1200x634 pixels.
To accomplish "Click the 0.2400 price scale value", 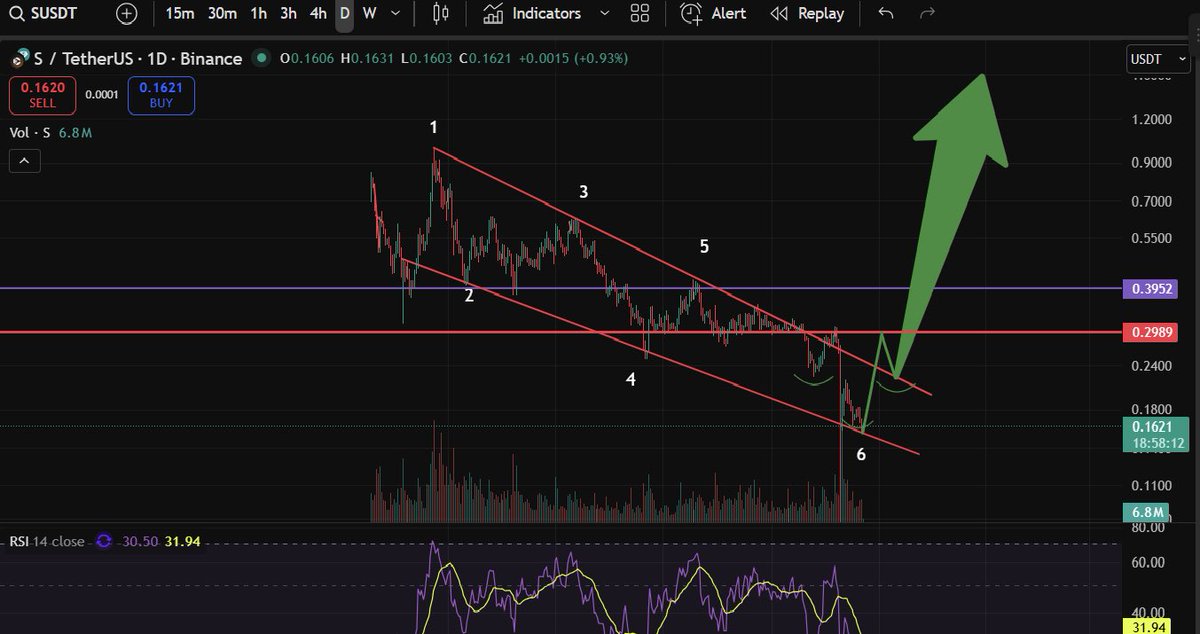I will click(1151, 366).
